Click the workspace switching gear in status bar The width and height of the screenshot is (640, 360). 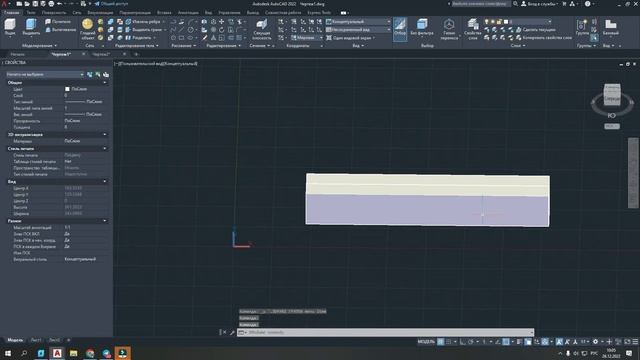(x=596, y=342)
